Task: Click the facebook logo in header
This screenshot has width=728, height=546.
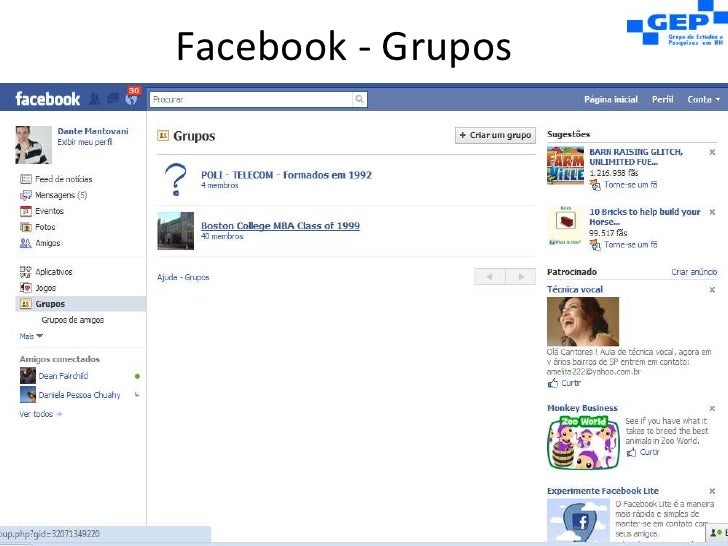Action: coord(48,99)
